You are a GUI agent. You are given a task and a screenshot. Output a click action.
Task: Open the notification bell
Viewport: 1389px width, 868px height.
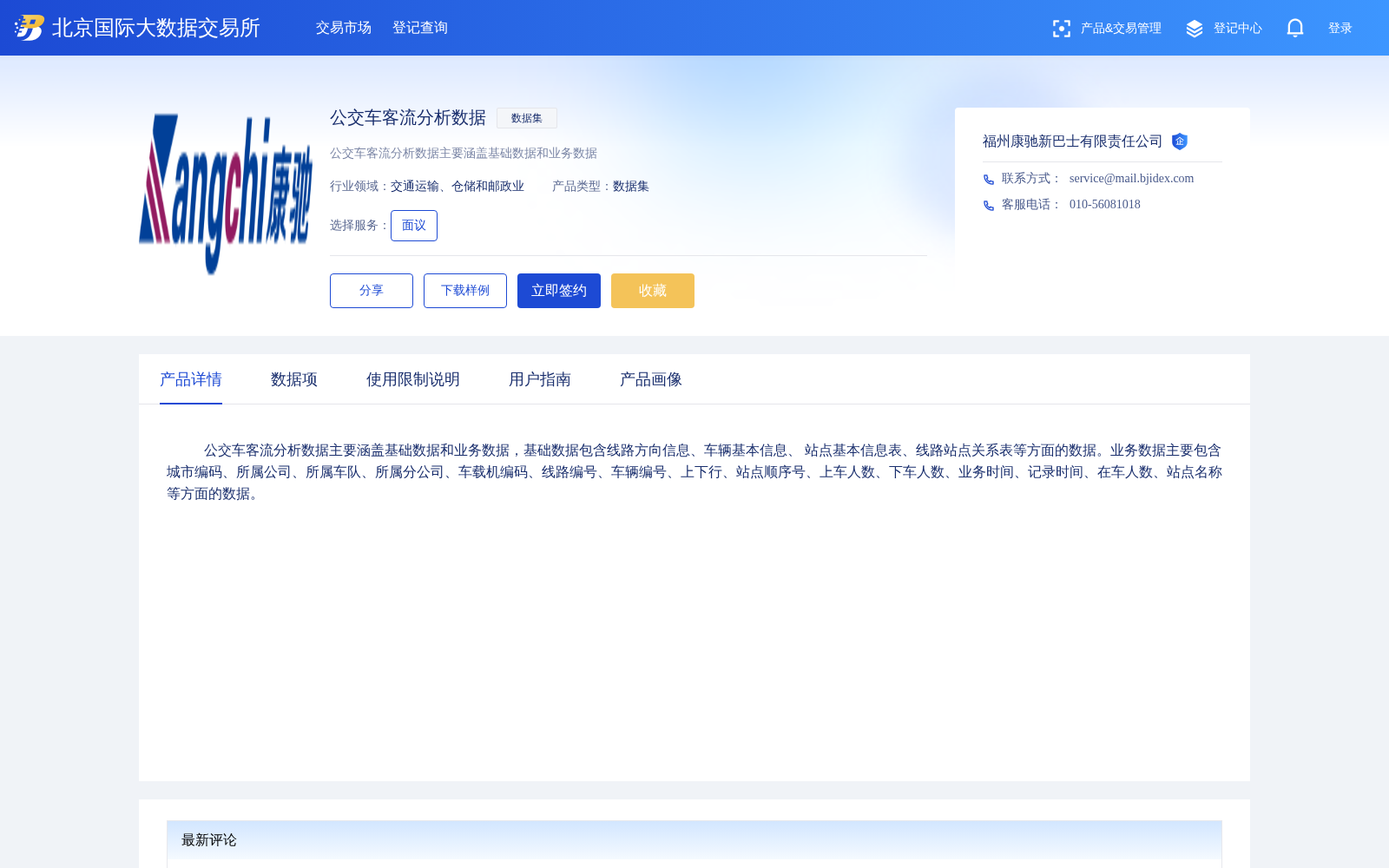click(x=1295, y=28)
